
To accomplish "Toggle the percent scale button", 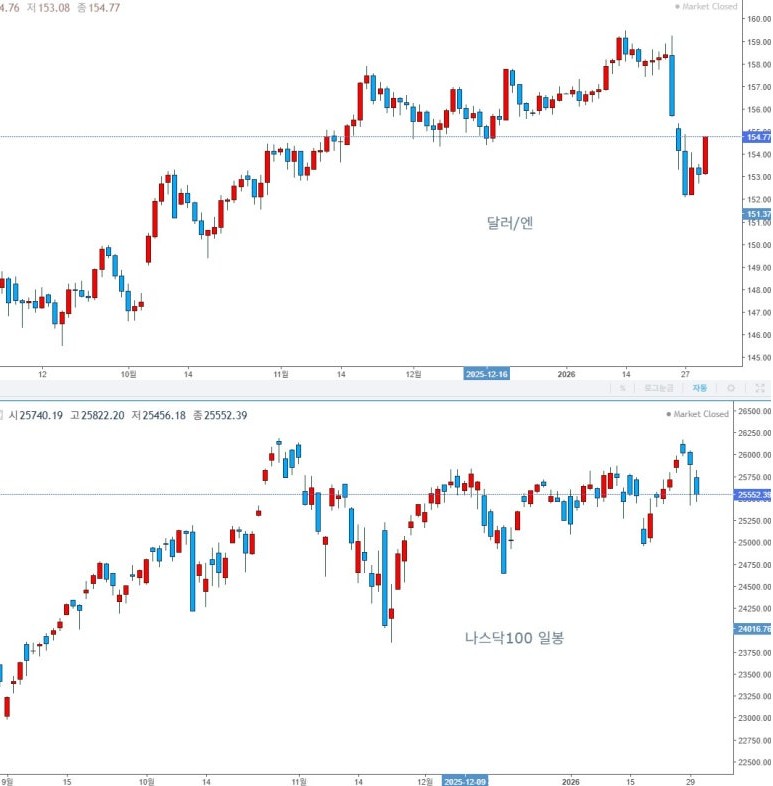I will tap(622, 388).
